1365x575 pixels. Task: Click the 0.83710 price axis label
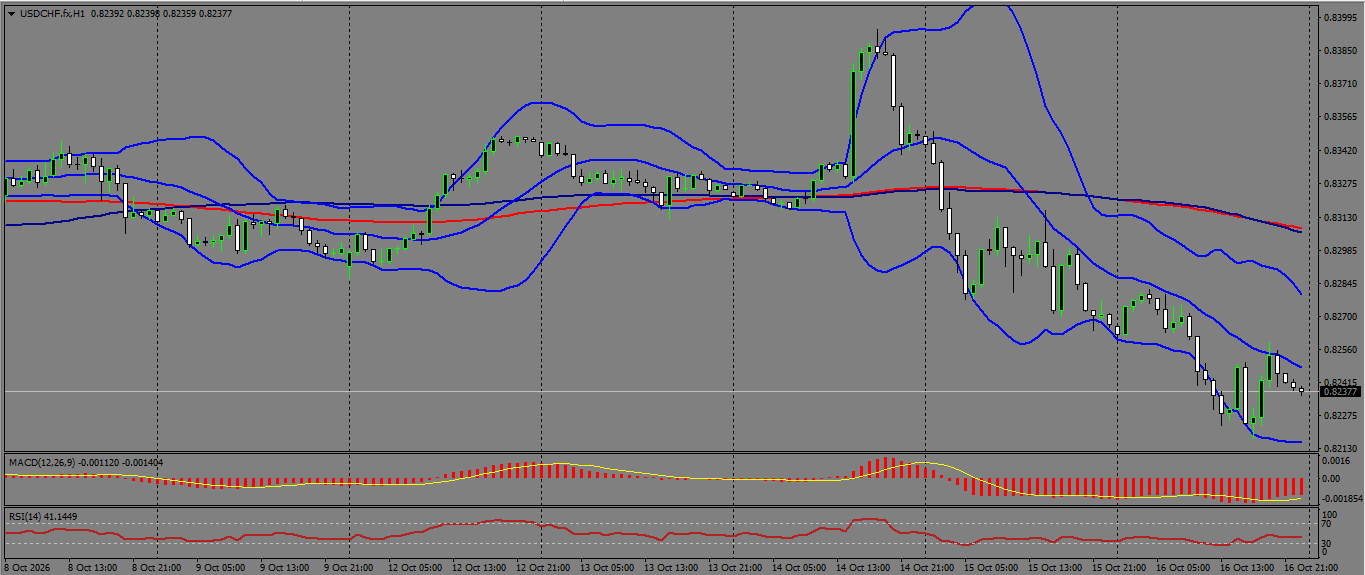point(1340,84)
